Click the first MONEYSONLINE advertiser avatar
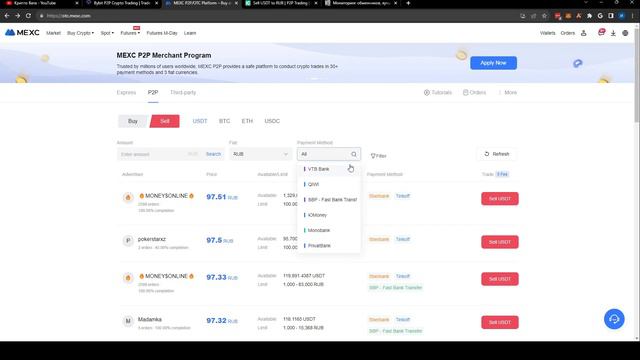This screenshot has width=640, height=360. [x=128, y=198]
